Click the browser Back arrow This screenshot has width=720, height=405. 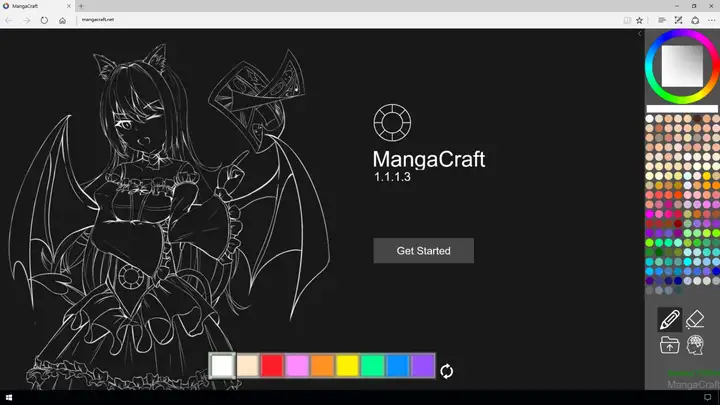(9, 20)
